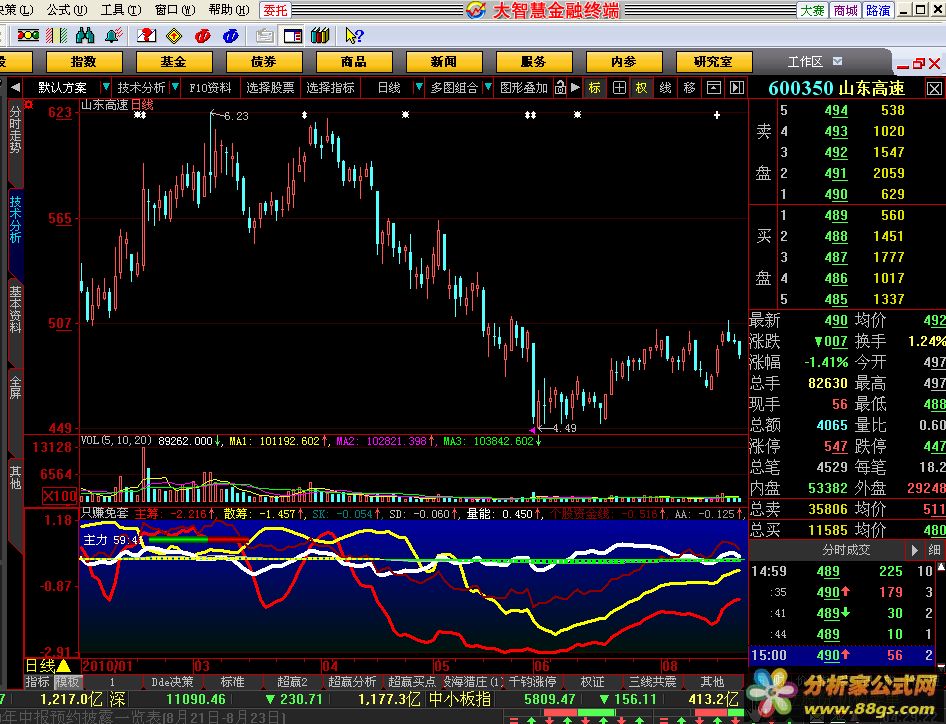Activate the context help cursor icon

pyautogui.click(x=354, y=36)
